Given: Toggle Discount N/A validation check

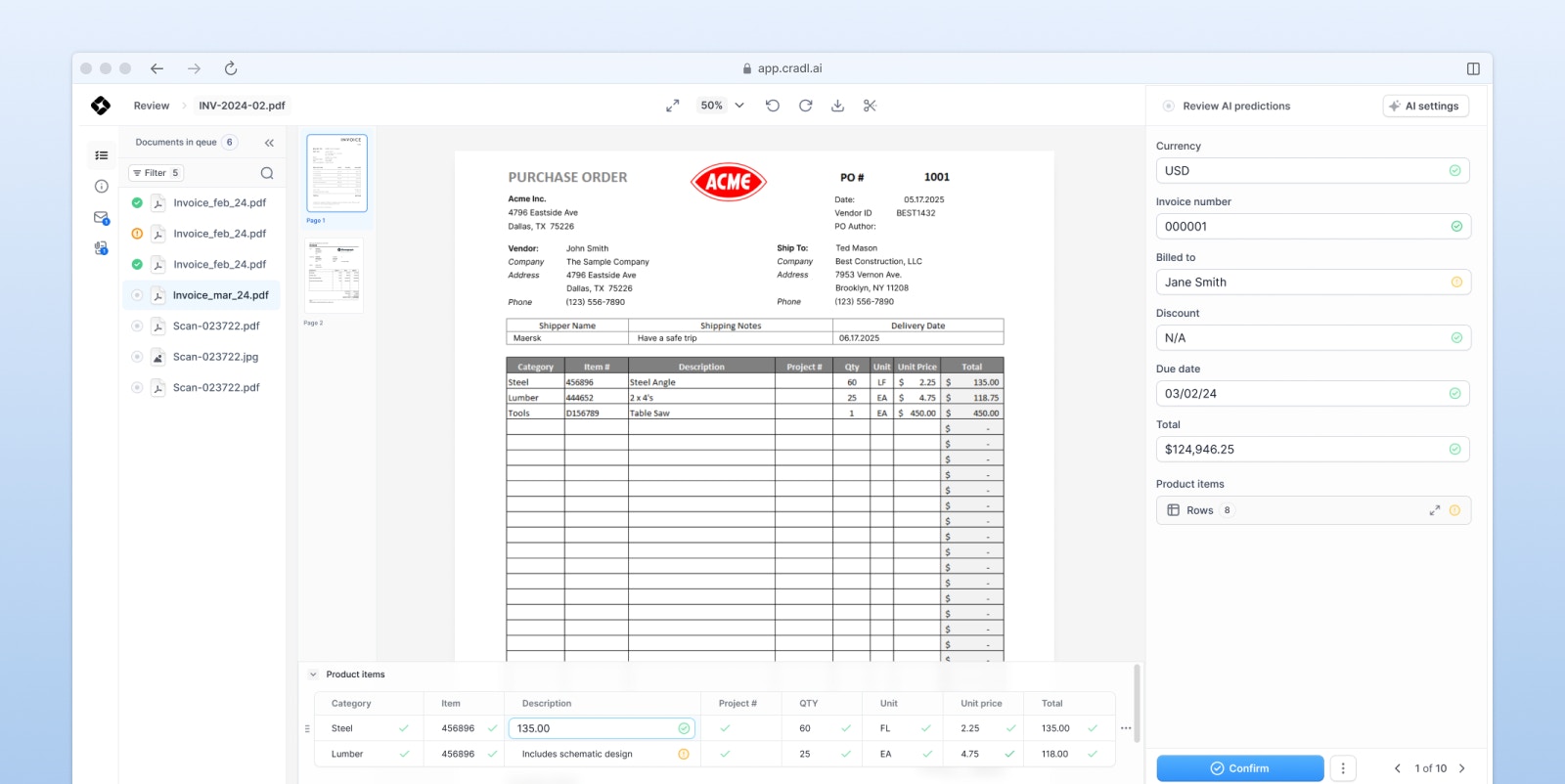Looking at the screenshot, I should (x=1456, y=338).
